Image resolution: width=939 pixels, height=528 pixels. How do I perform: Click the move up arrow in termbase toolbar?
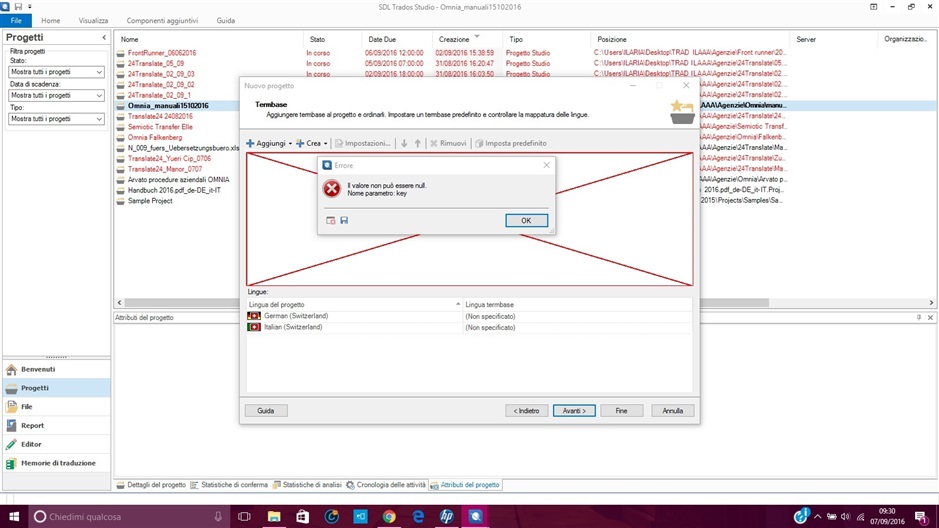pos(418,144)
